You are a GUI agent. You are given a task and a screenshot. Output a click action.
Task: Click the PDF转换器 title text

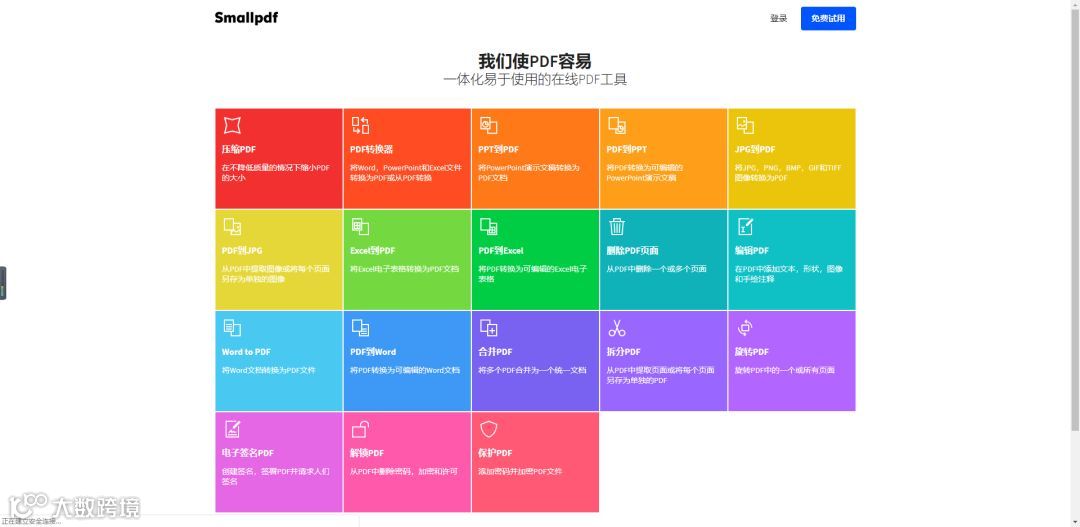coord(371,149)
